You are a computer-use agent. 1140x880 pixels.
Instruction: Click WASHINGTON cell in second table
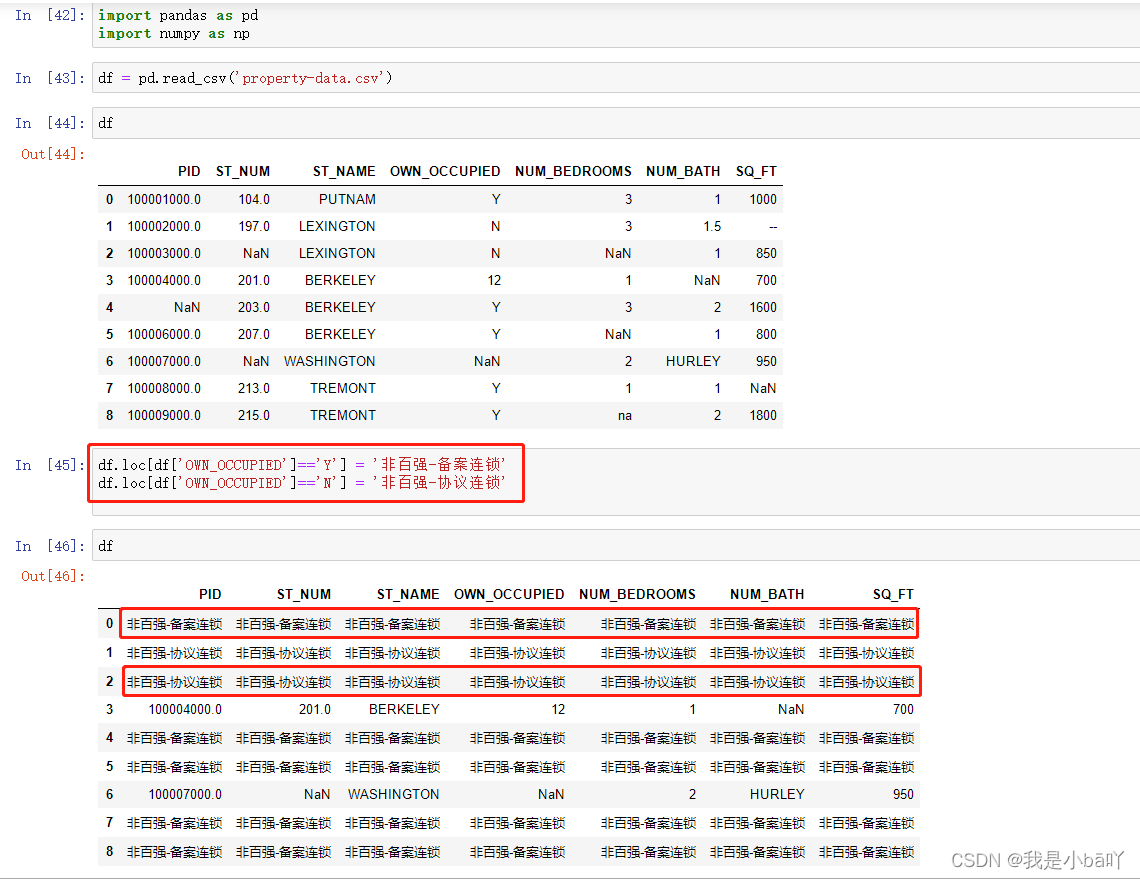pos(393,794)
